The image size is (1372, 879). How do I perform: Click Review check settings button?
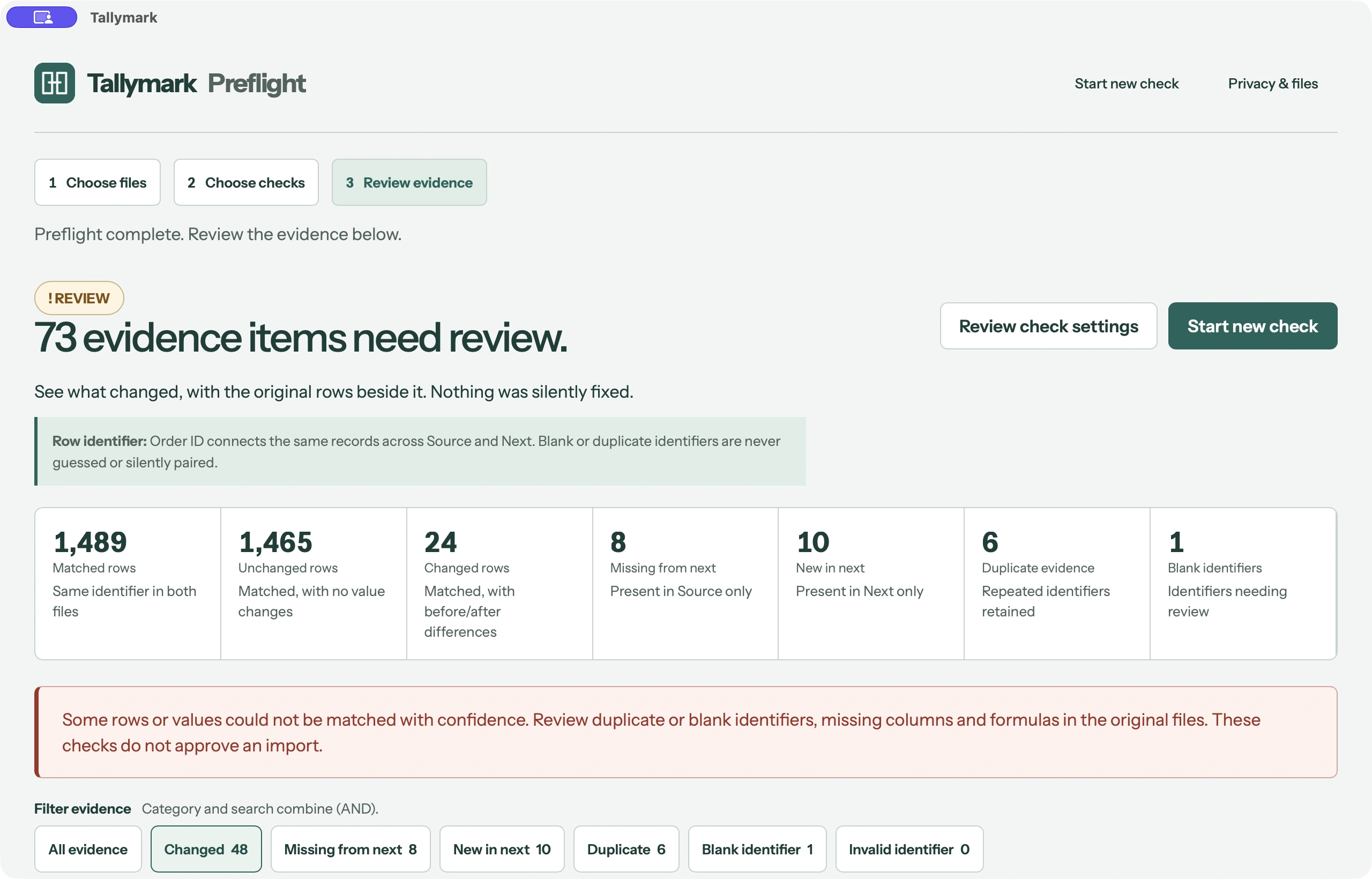click(x=1048, y=326)
